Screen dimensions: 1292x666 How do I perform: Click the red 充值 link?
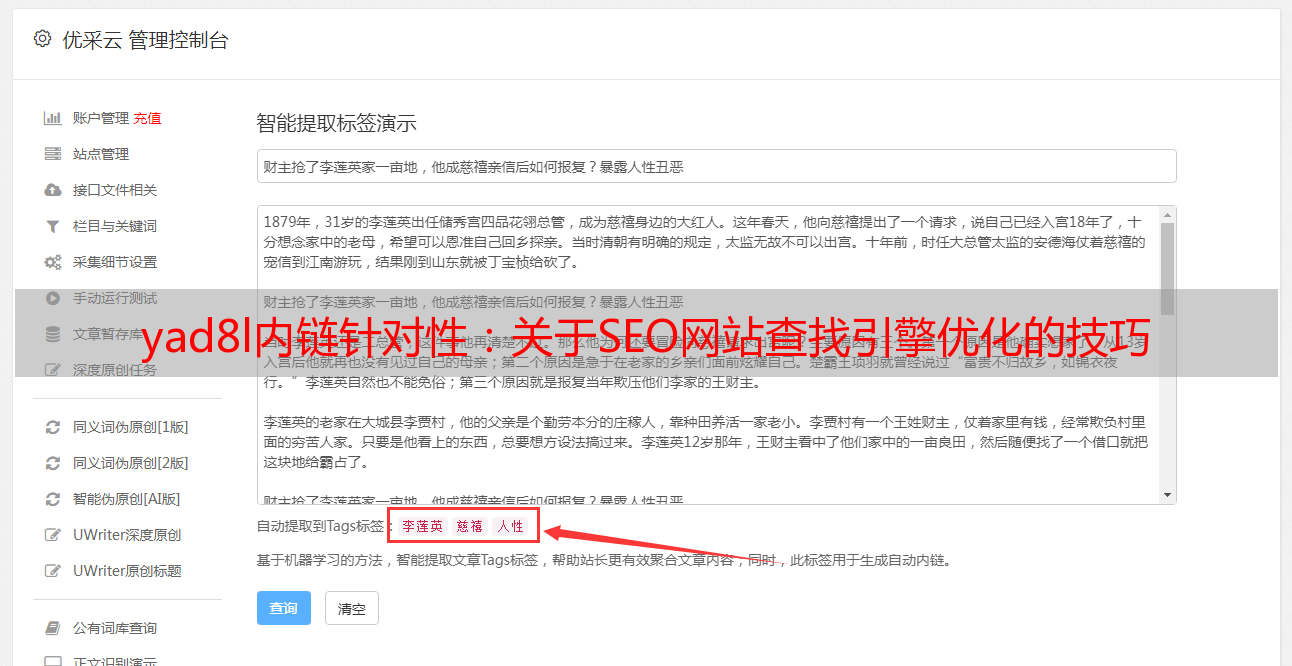pos(147,118)
